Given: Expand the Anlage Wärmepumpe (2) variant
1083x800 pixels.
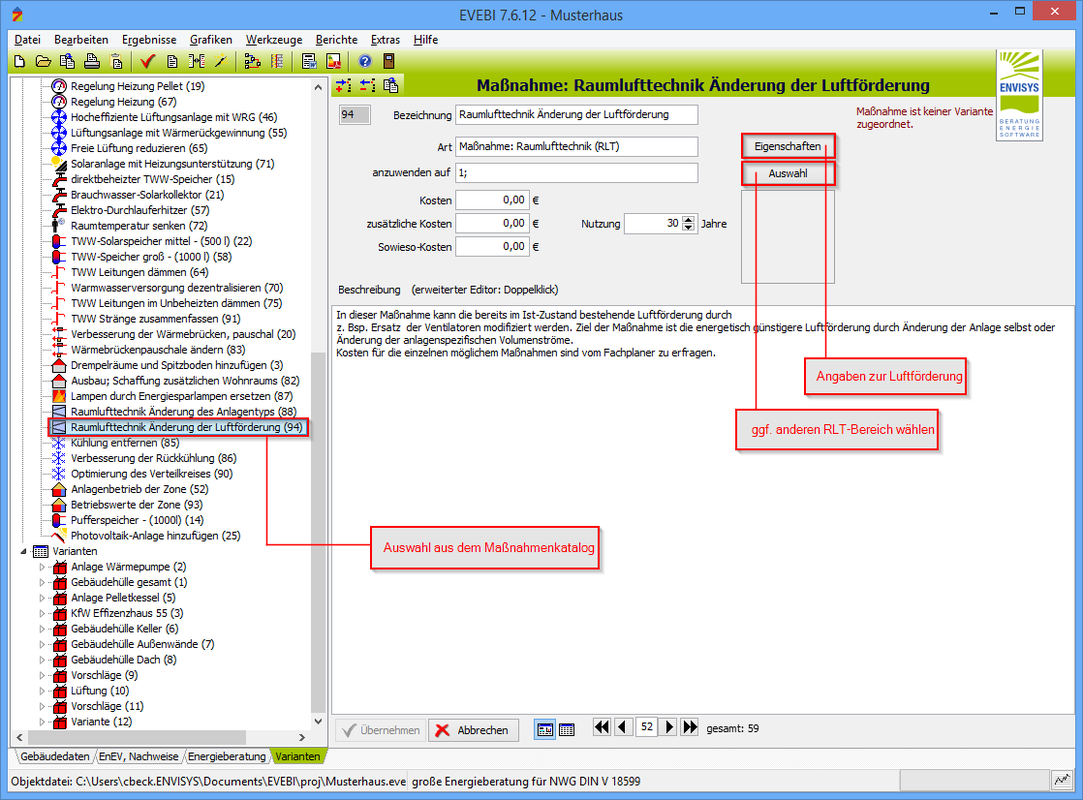Looking at the screenshot, I should coord(42,567).
